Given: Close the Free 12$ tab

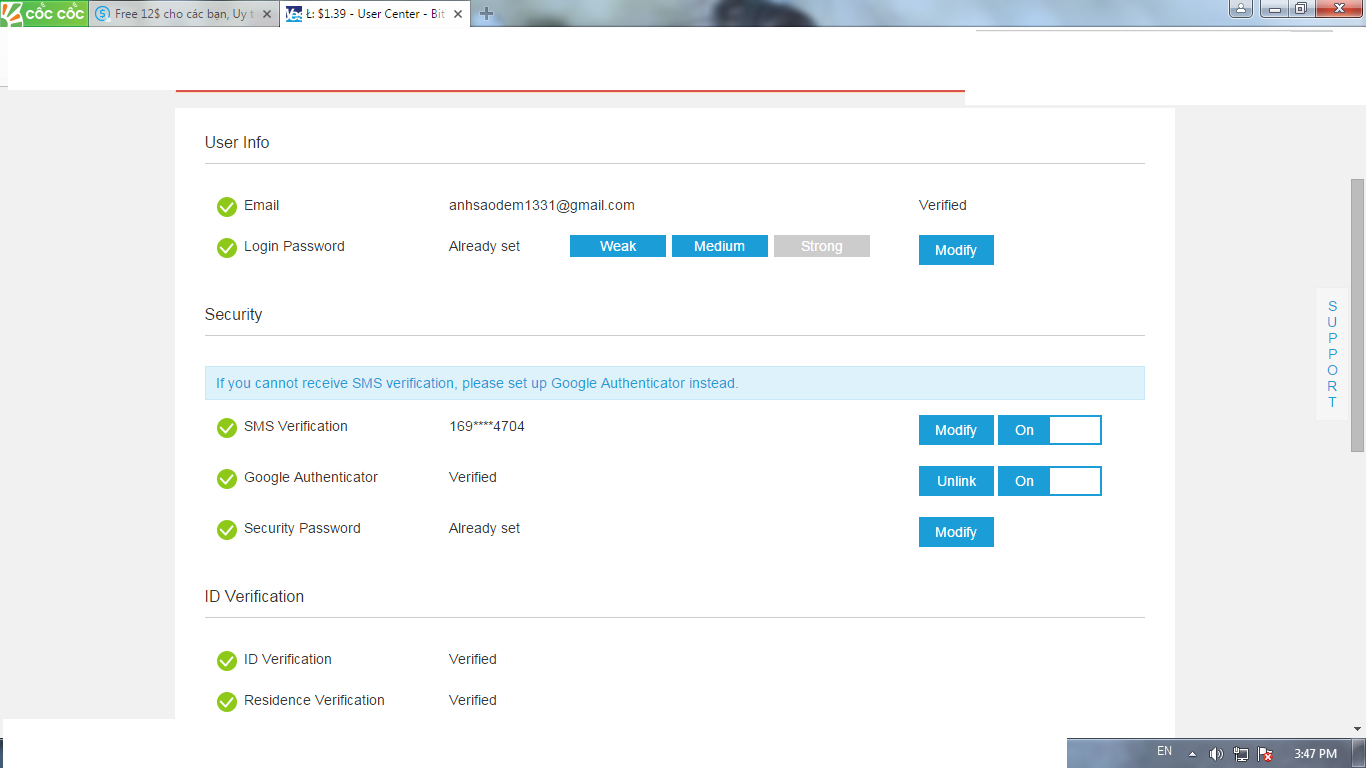Looking at the screenshot, I should [x=266, y=15].
